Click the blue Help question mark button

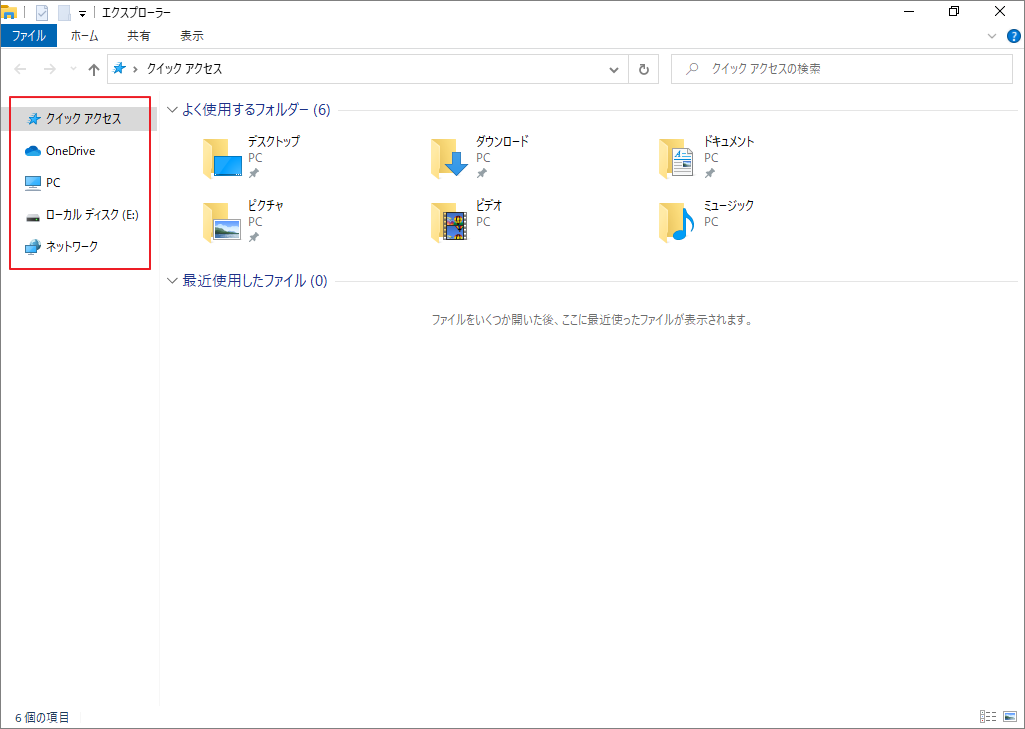click(1013, 35)
